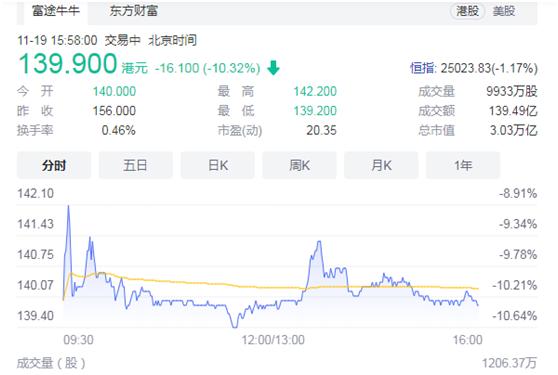Click the 恒指 index label
Image resolution: width=558 pixels, height=375 pixels.
click(x=422, y=68)
